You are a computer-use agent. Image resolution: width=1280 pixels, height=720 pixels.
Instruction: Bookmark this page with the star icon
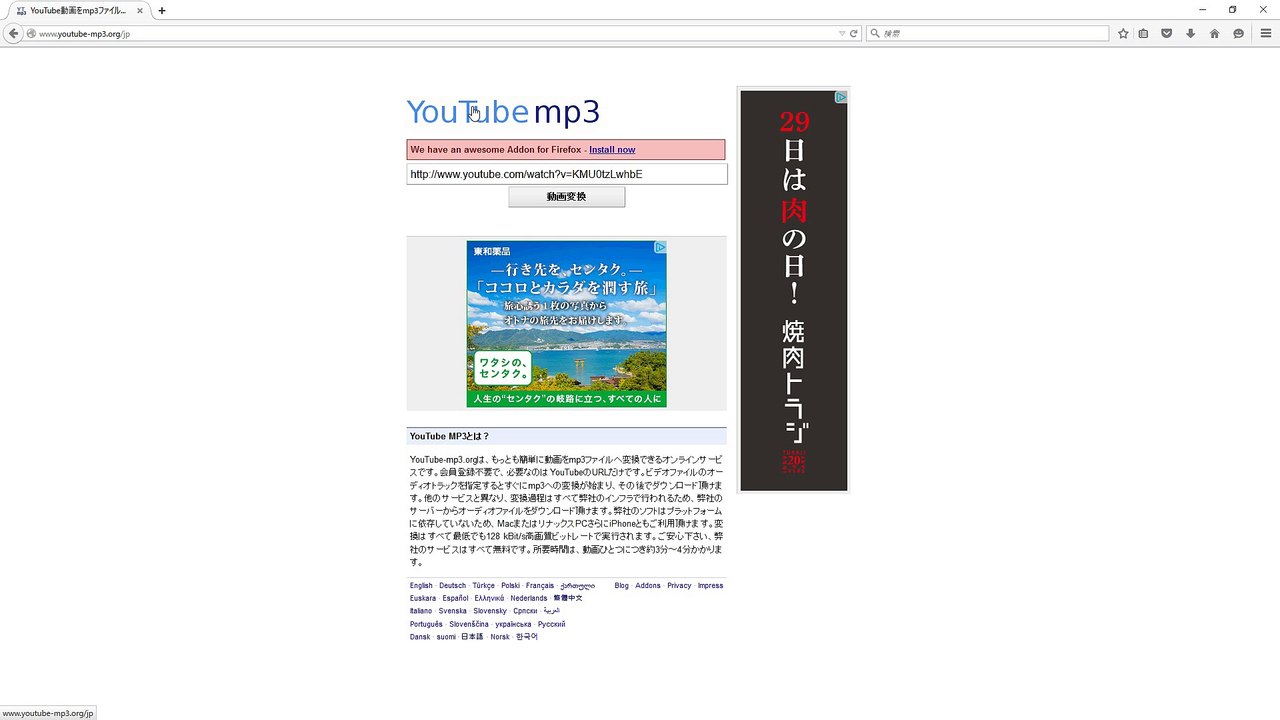(x=1123, y=33)
